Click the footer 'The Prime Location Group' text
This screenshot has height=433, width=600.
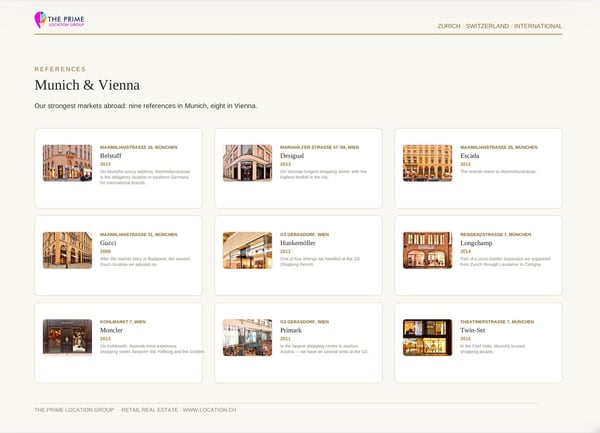click(74, 410)
